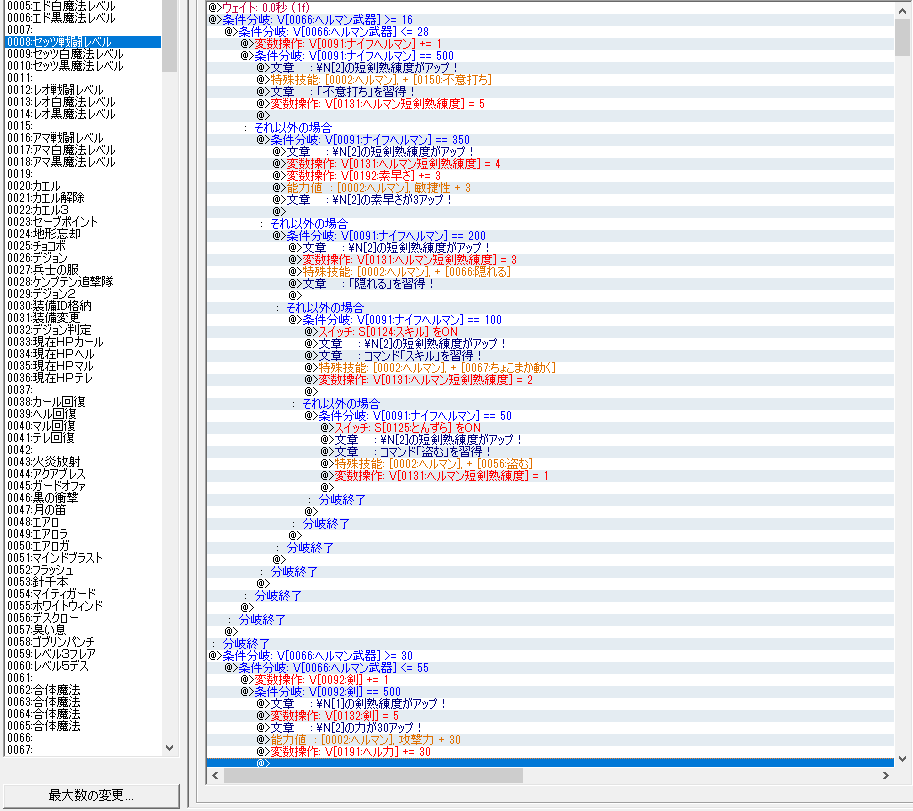Viewport: 913px width, 811px height.
Task: Select list entry 0031:装備変更
Action: tap(44, 318)
